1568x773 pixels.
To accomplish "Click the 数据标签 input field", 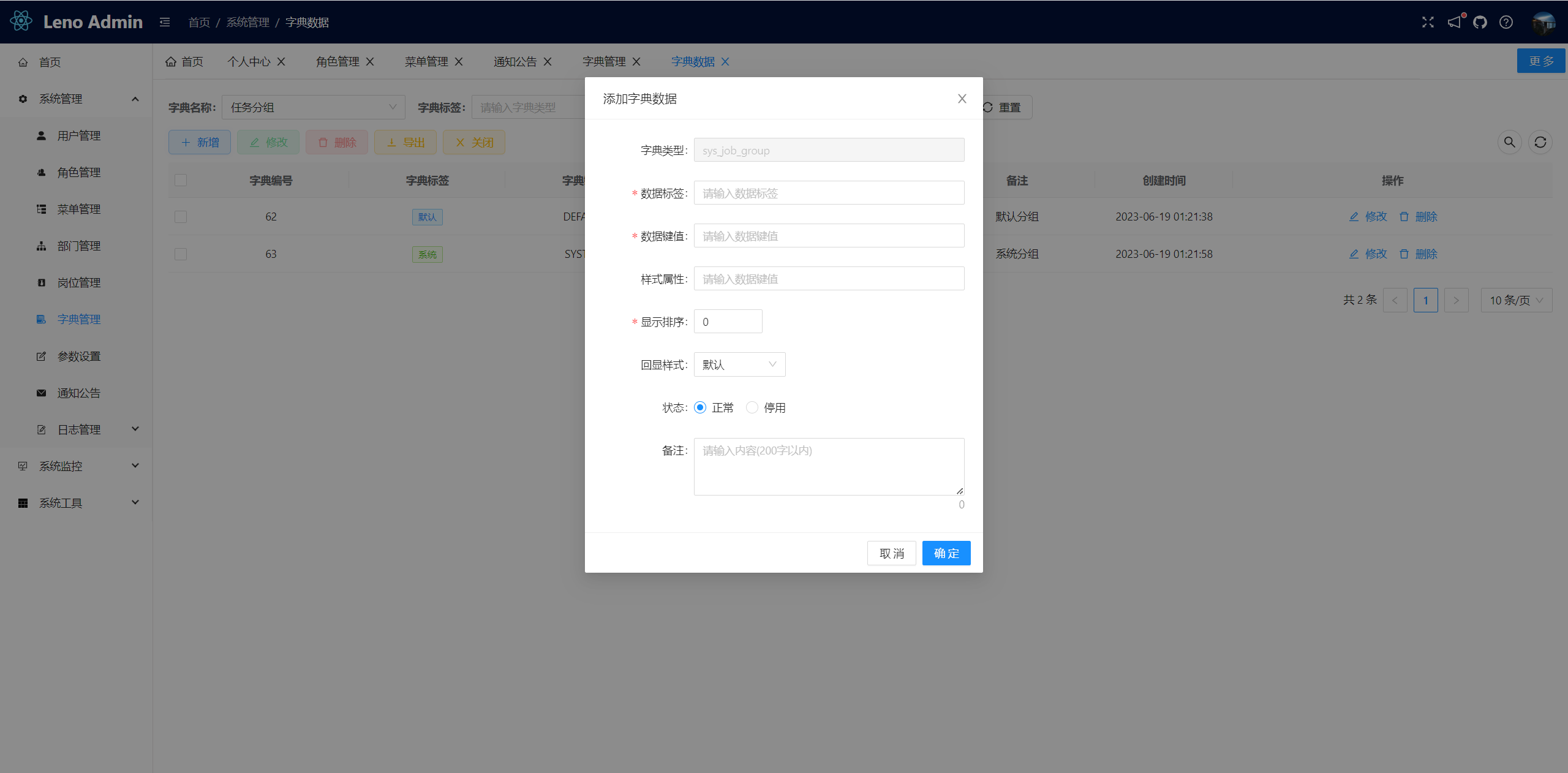I will coord(828,193).
